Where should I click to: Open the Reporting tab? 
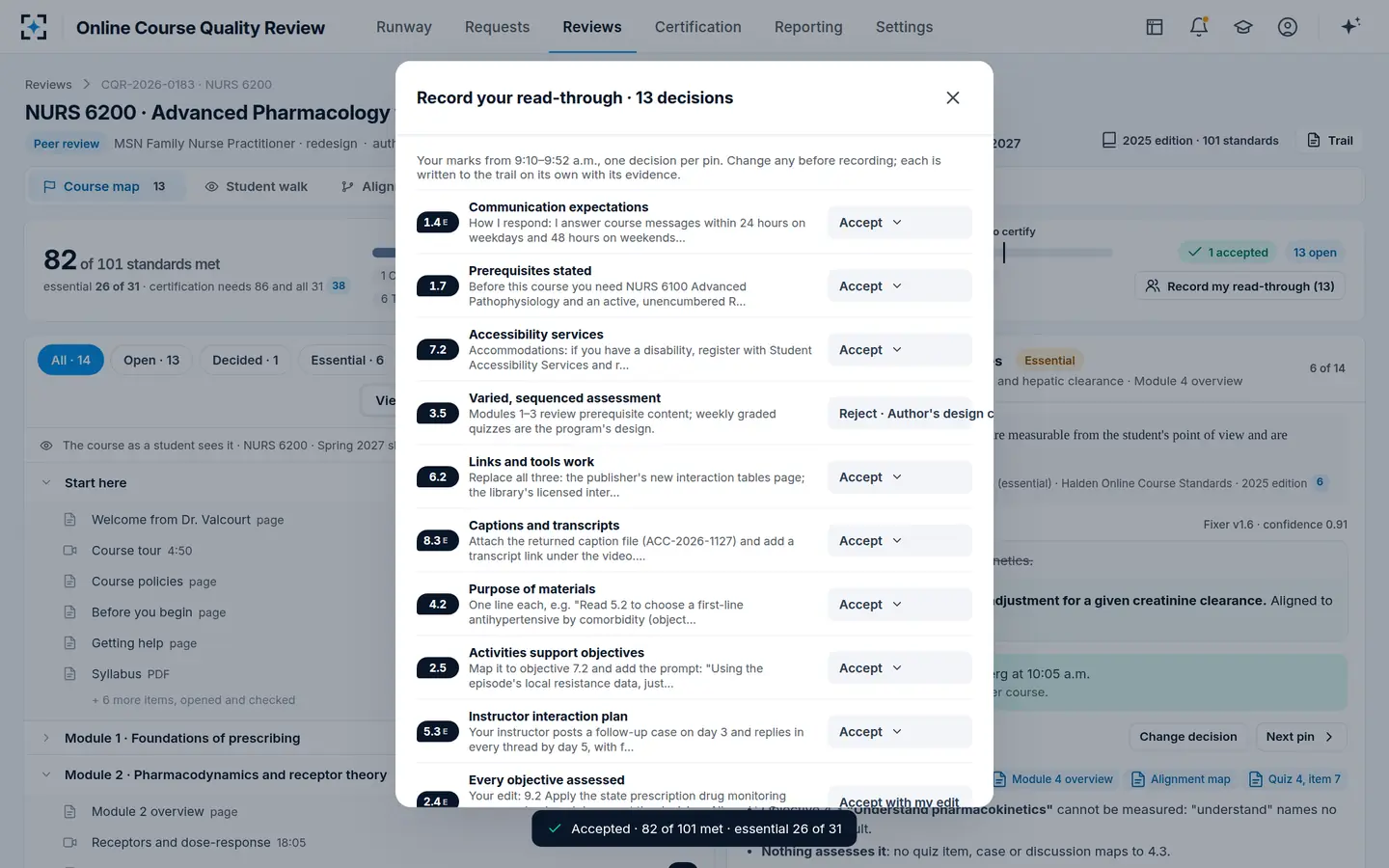coord(808,27)
